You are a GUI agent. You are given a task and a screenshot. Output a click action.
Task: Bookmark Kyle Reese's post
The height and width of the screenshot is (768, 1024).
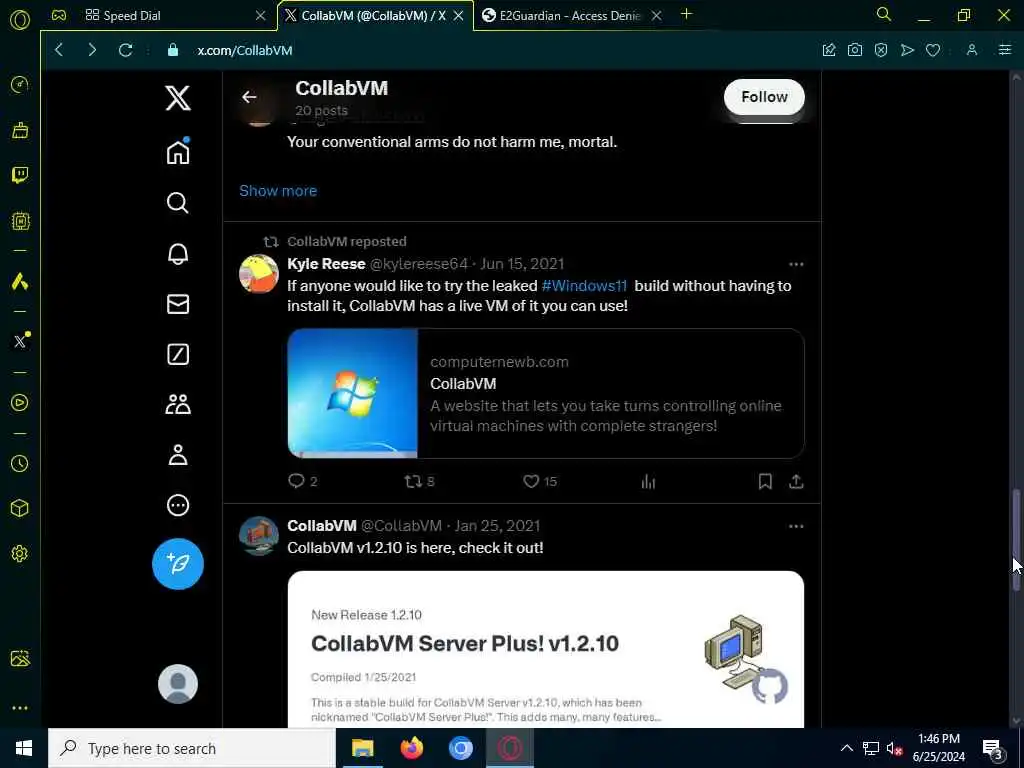coord(765,482)
